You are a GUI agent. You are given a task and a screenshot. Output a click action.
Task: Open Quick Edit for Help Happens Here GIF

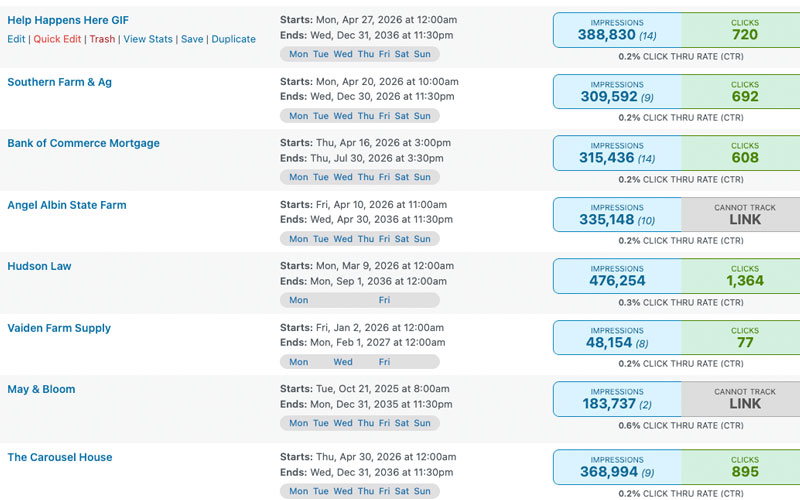(x=57, y=39)
